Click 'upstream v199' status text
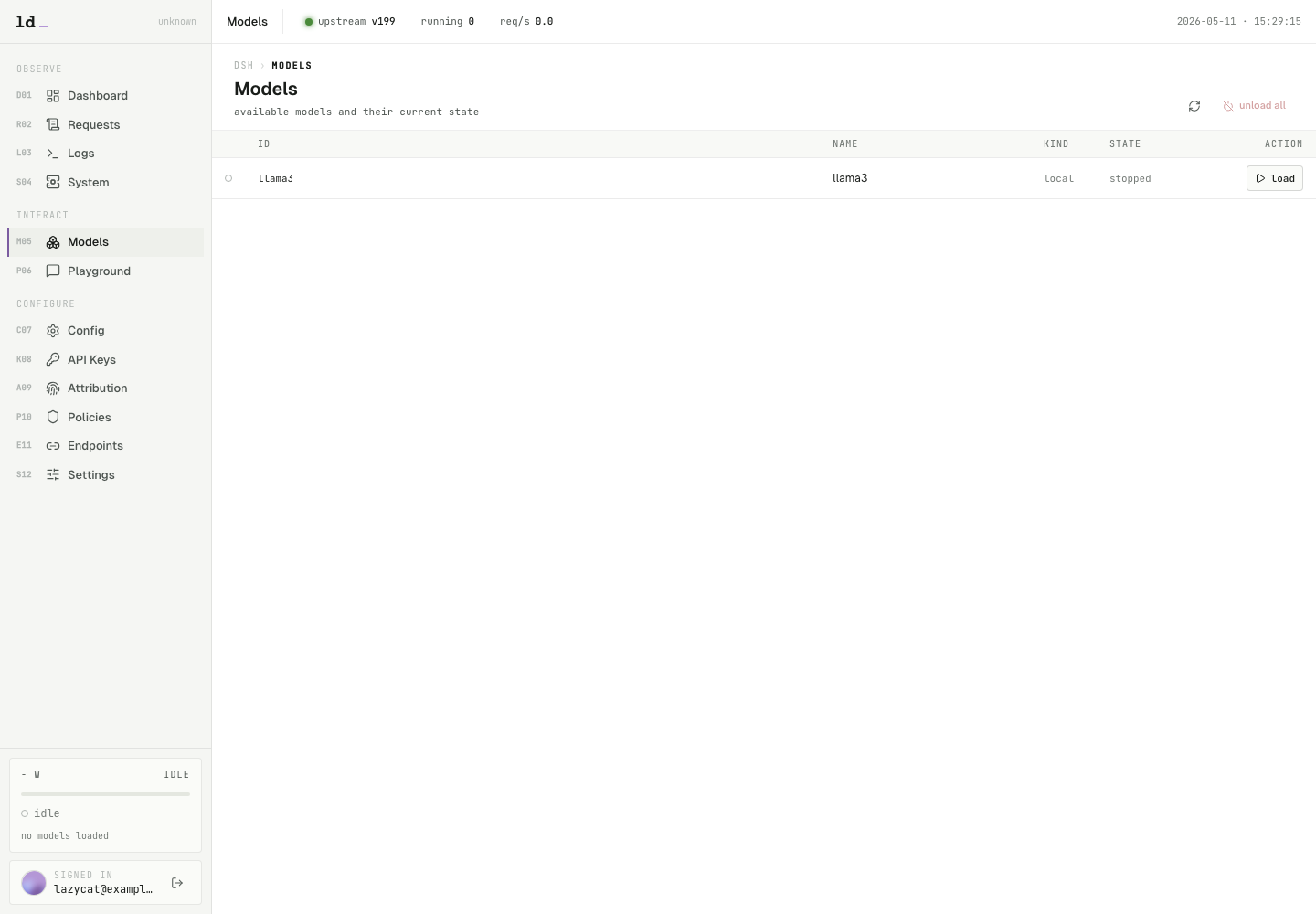 pos(356,22)
